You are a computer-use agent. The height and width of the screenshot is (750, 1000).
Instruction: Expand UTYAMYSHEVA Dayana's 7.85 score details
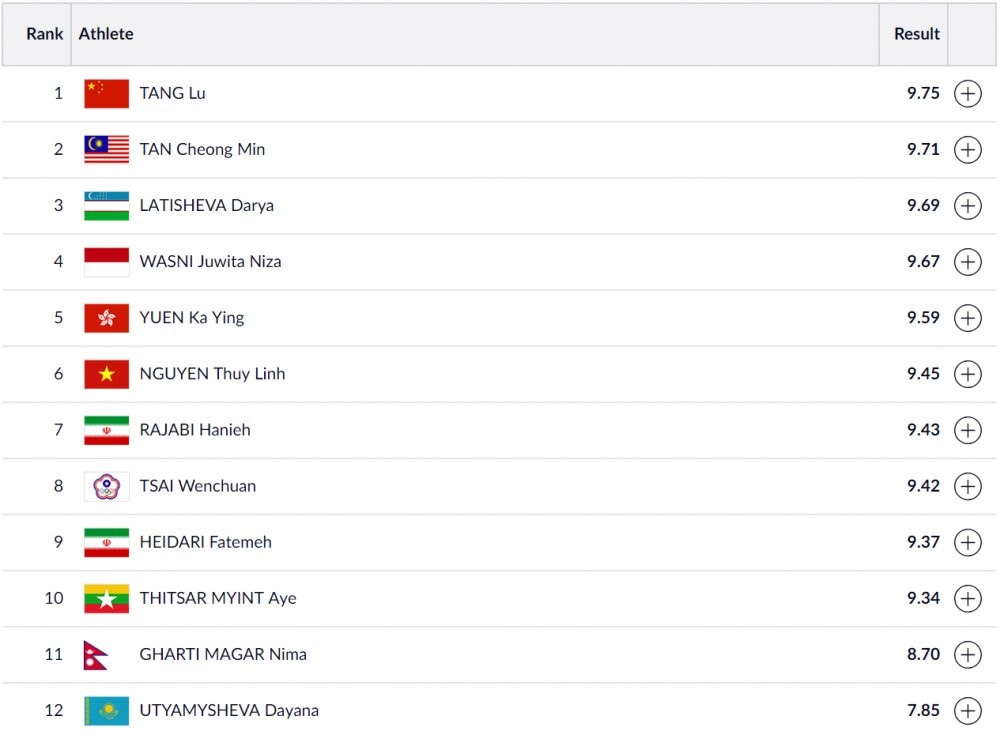tap(967, 710)
